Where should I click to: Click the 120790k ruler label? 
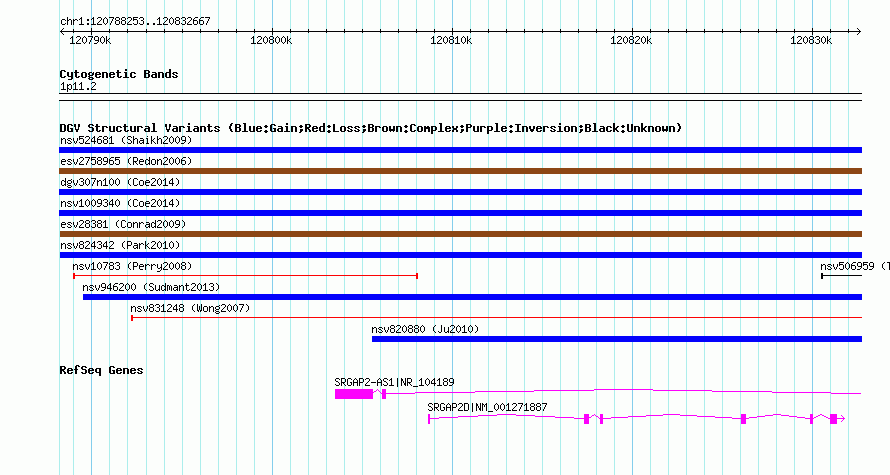tap(90, 41)
